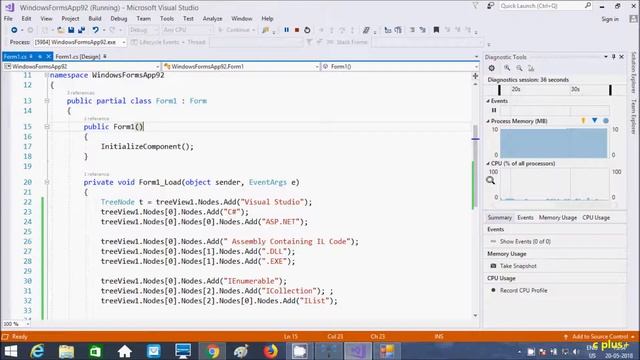Toggle snapshot marker in Process Memory legend
The width and height of the screenshot is (640, 360).
[595, 120]
